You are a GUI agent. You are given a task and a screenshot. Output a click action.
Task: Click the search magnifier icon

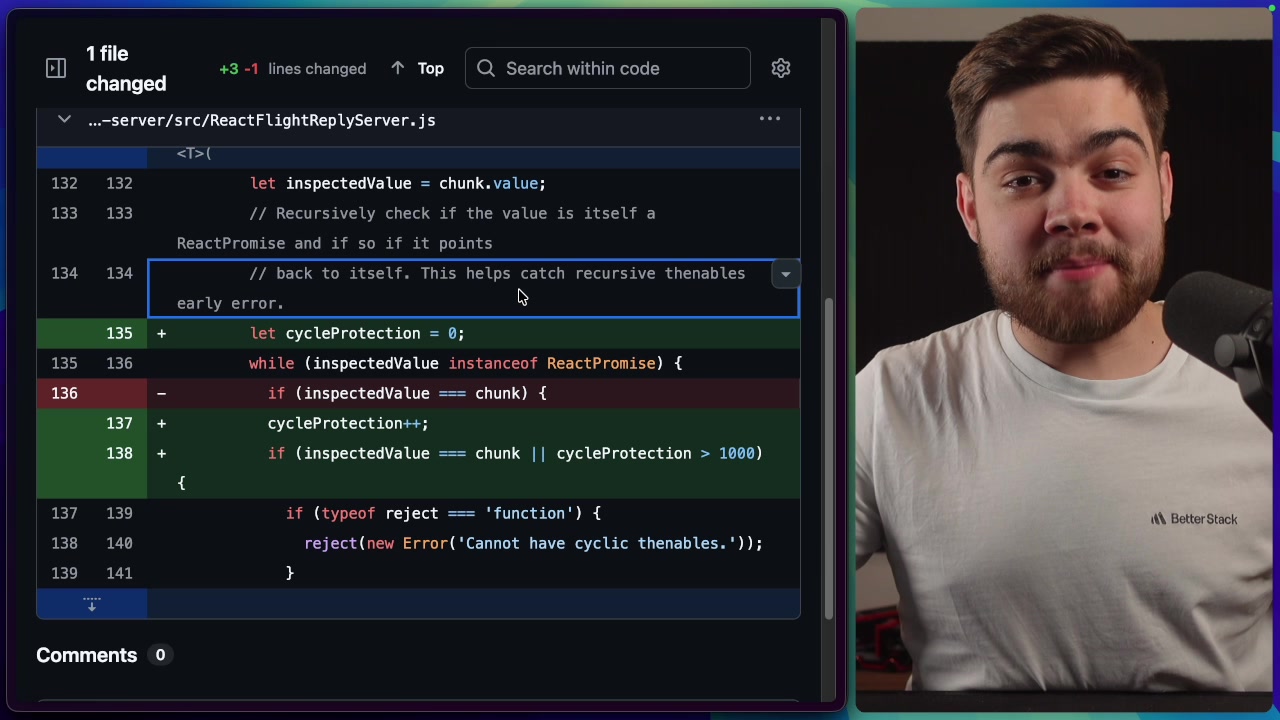(486, 68)
